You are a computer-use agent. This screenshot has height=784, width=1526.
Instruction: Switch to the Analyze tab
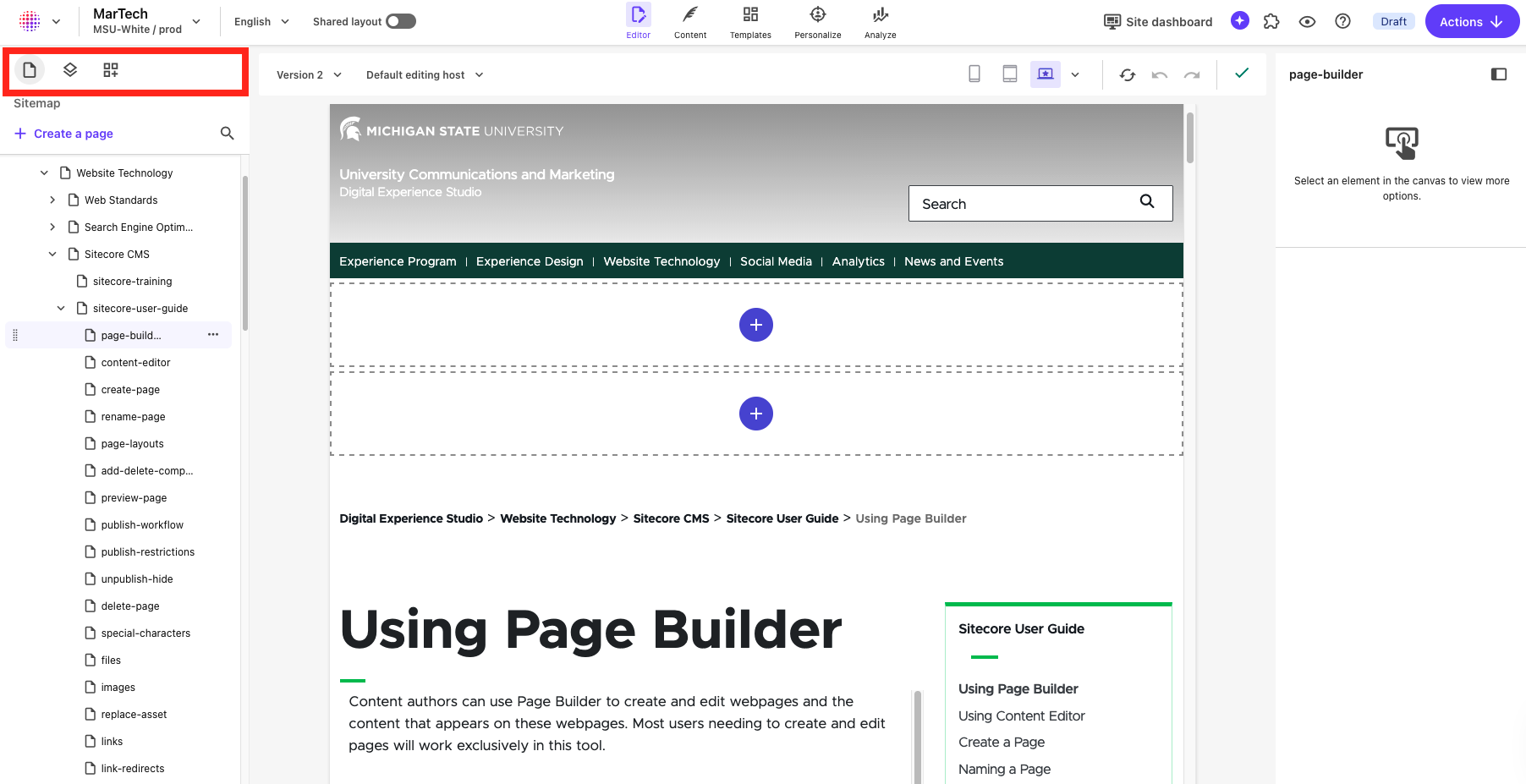coord(881,21)
